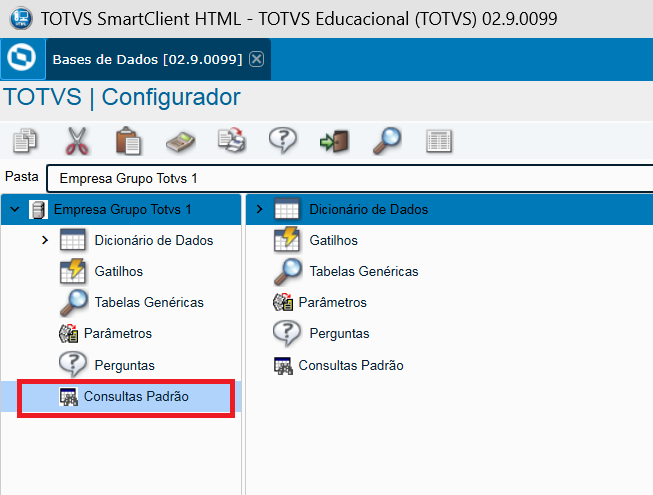Click the Pasta path input field
This screenshot has height=495, width=653.
[349, 179]
